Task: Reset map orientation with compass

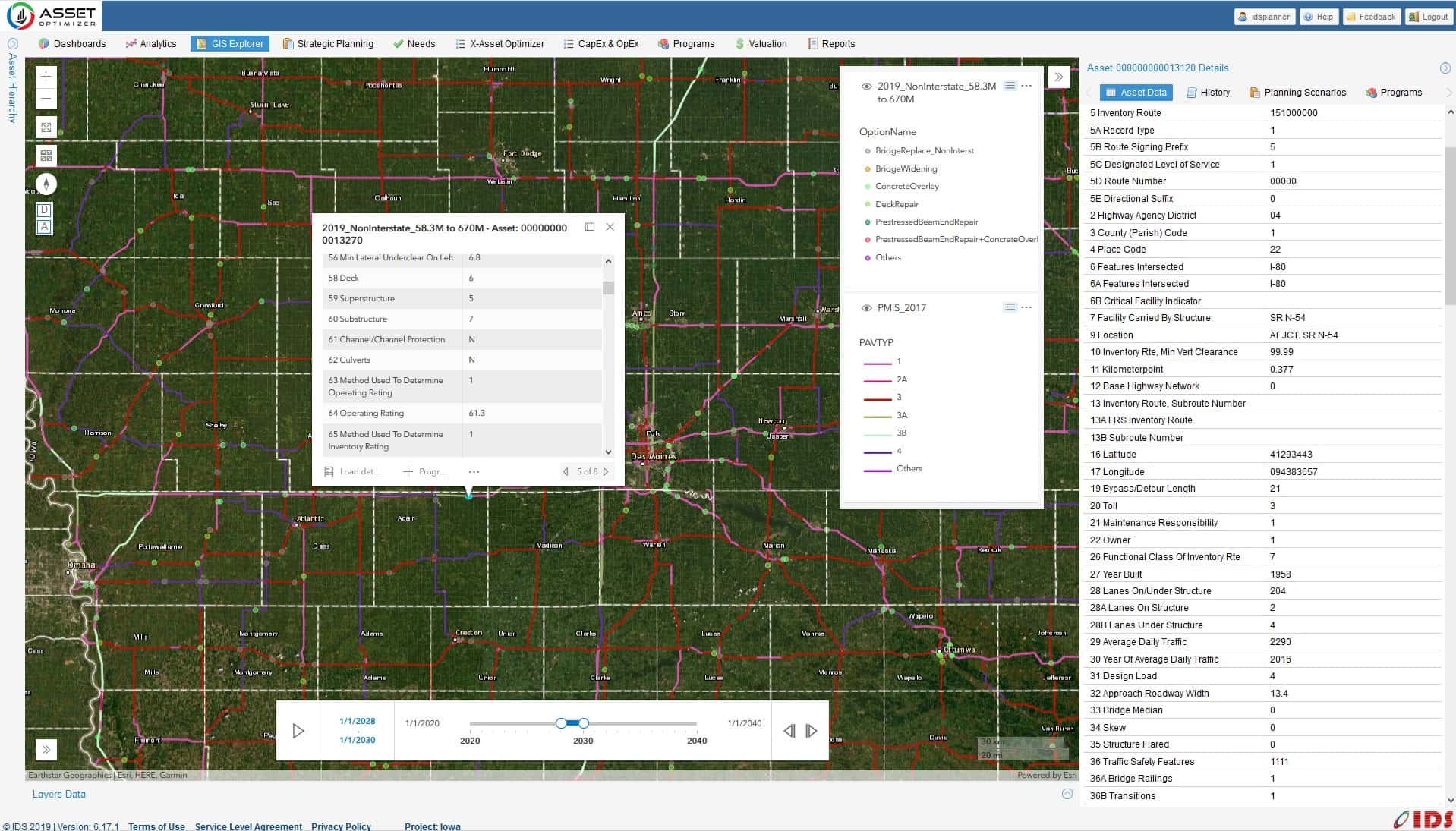Action: (46, 184)
